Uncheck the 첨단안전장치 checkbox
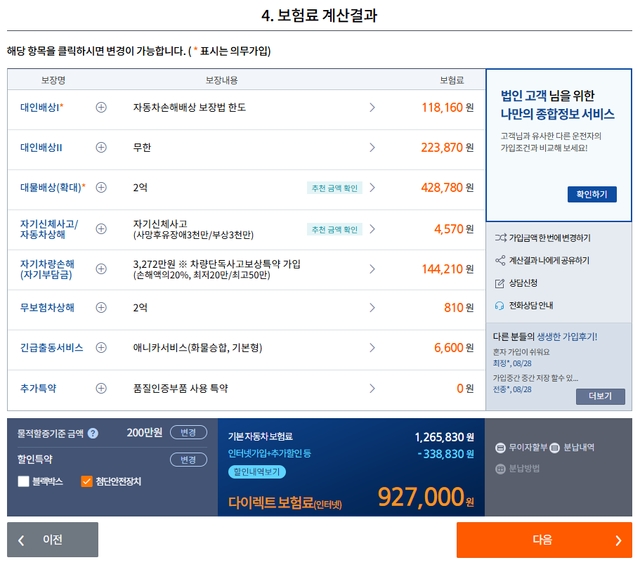The height and width of the screenshot is (563, 640). pos(87,481)
